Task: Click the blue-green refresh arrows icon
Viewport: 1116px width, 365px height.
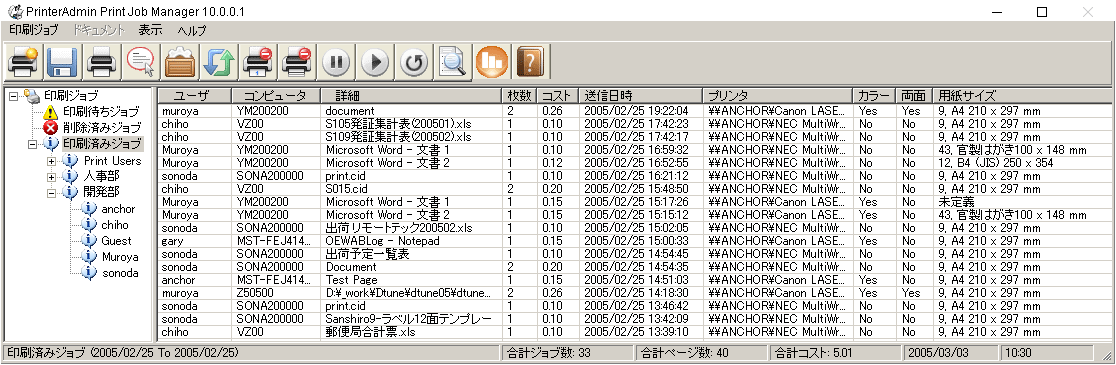Action: point(219,62)
